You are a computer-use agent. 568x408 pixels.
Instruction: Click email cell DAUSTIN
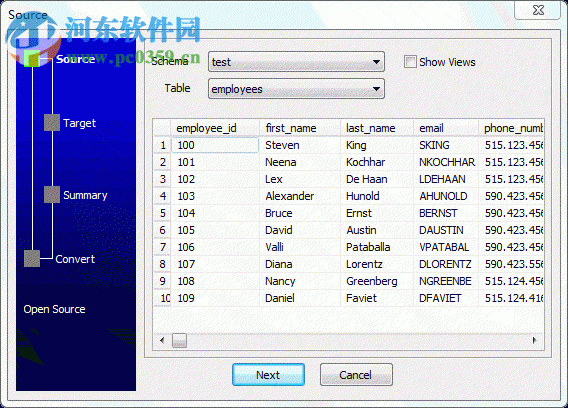[x=446, y=230]
